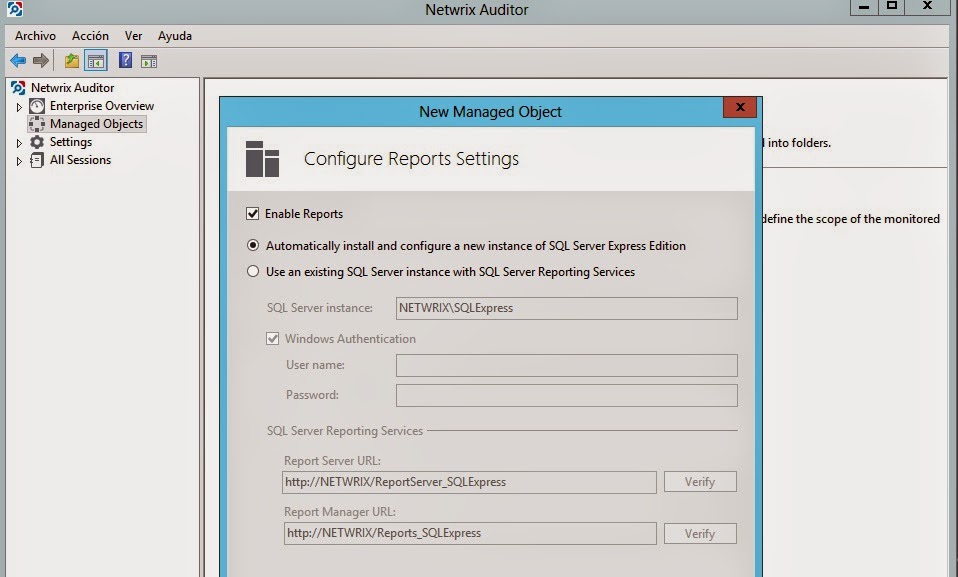Image resolution: width=958 pixels, height=577 pixels.
Task: Expand the Settings tree node
Action: pos(19,143)
